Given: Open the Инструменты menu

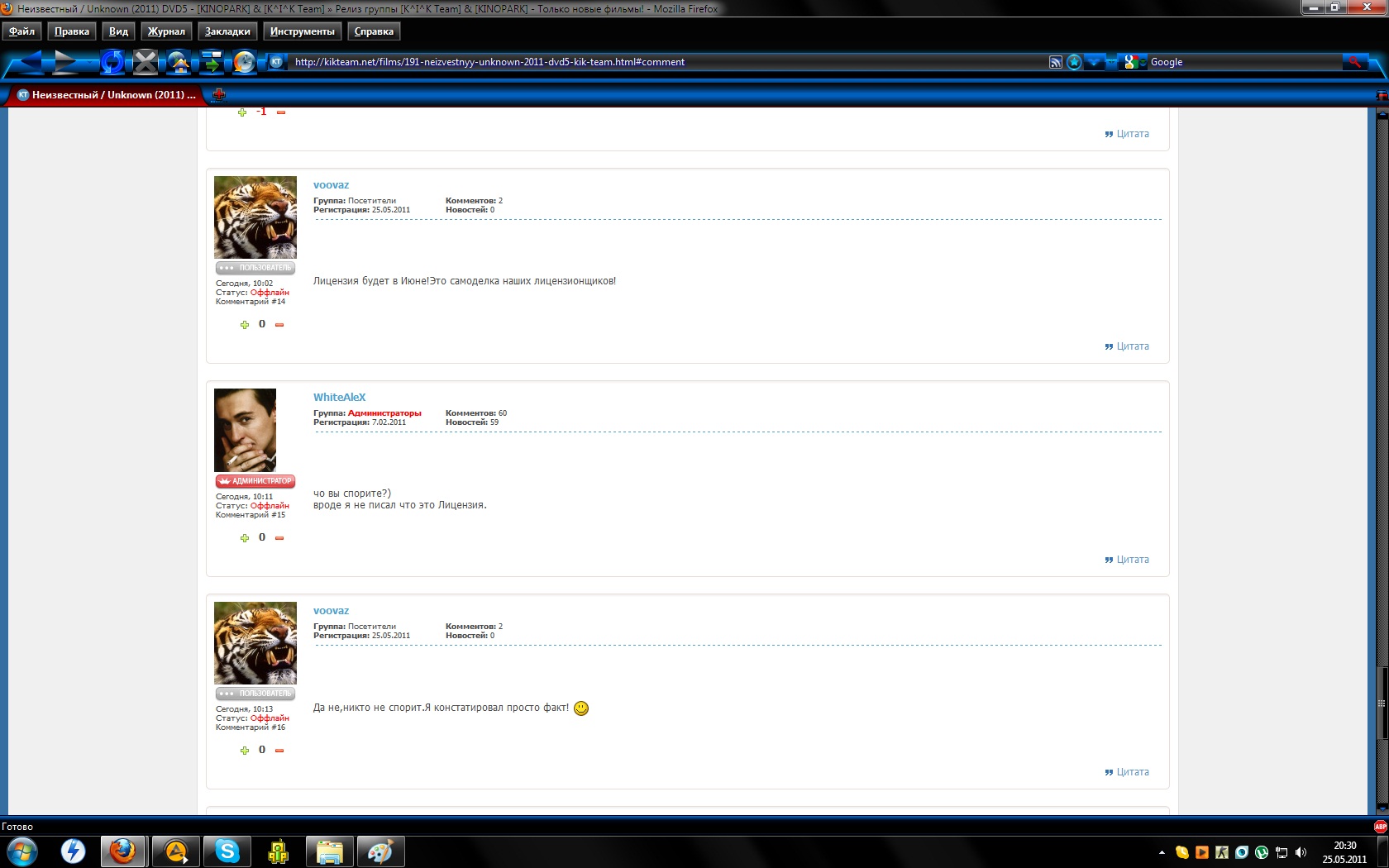Looking at the screenshot, I should point(302,31).
